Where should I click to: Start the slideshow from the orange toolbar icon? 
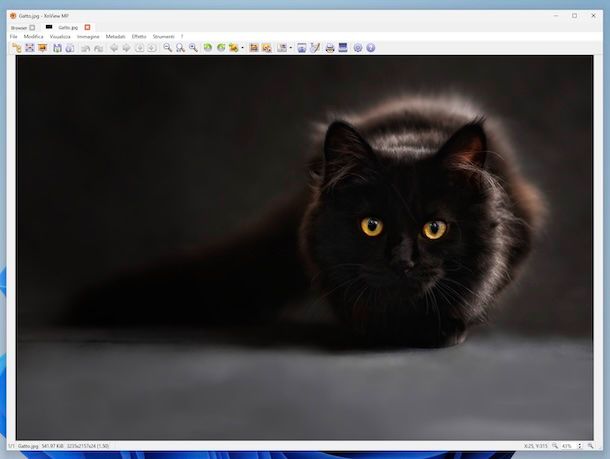click(x=42, y=48)
